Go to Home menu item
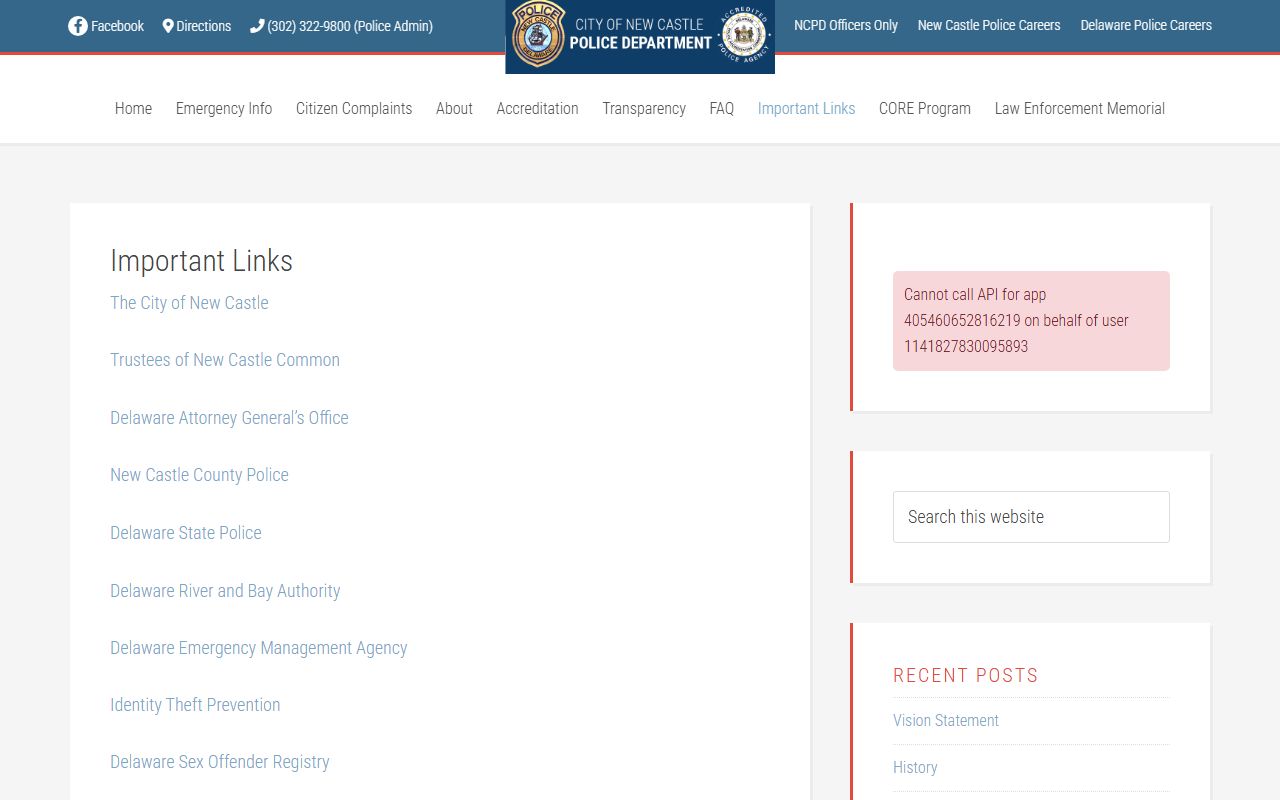1280x800 pixels. pos(133,108)
